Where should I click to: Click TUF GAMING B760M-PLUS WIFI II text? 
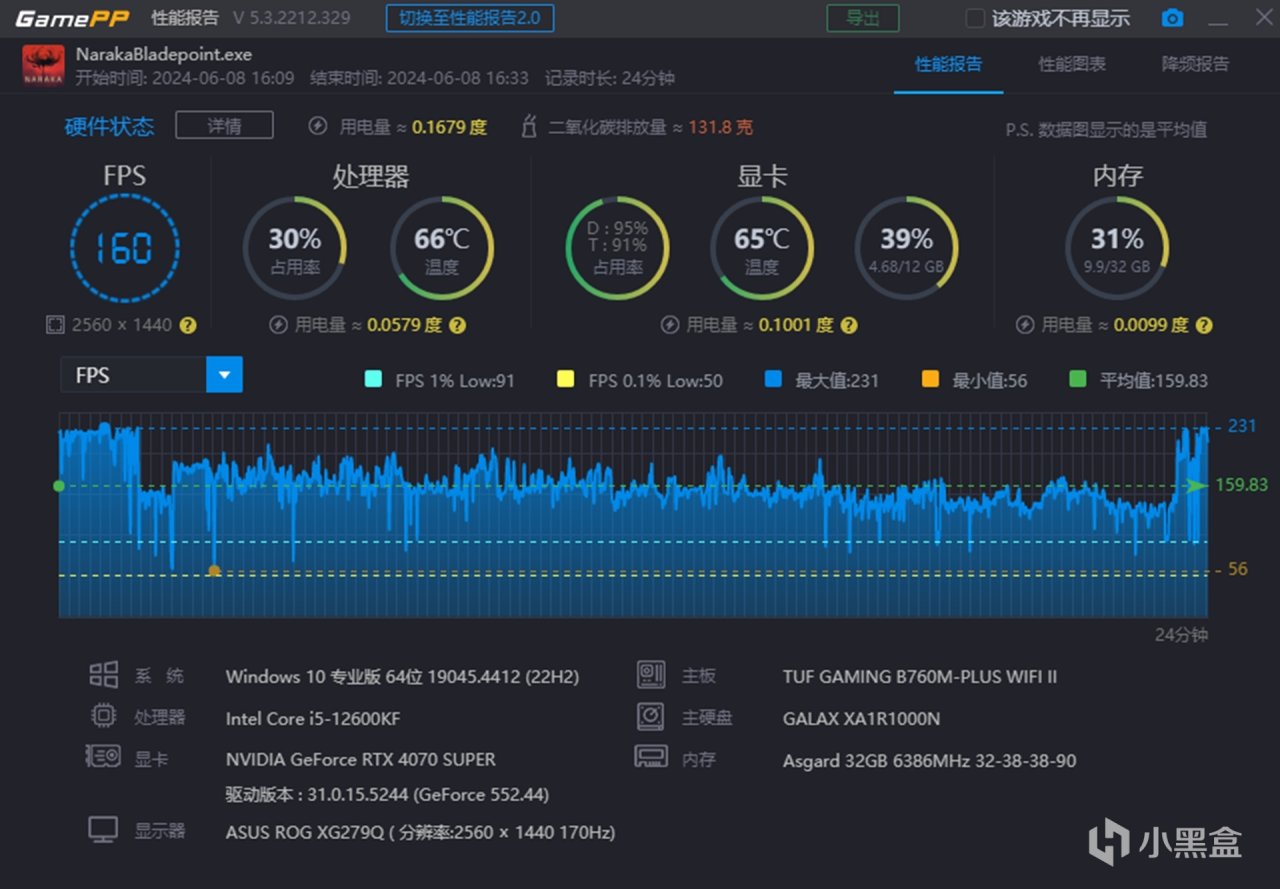click(x=920, y=677)
